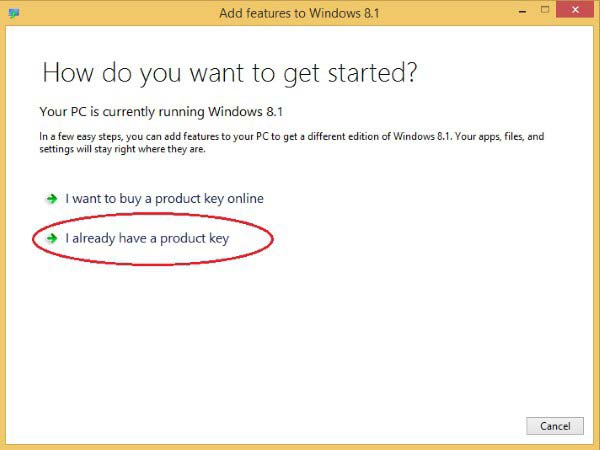Close the Add features to Windows 8.1 window
The height and width of the screenshot is (450, 600).
tap(575, 10)
